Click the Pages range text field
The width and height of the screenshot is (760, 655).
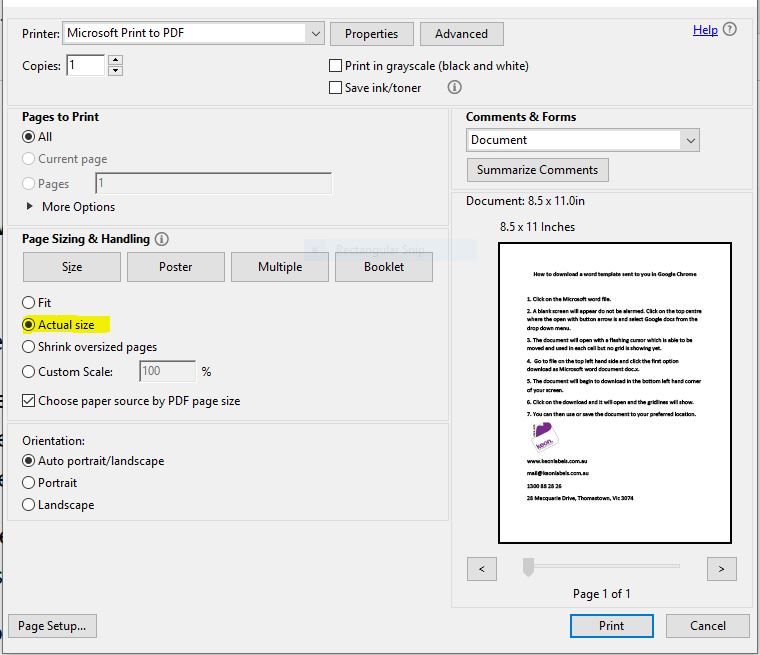pos(214,183)
